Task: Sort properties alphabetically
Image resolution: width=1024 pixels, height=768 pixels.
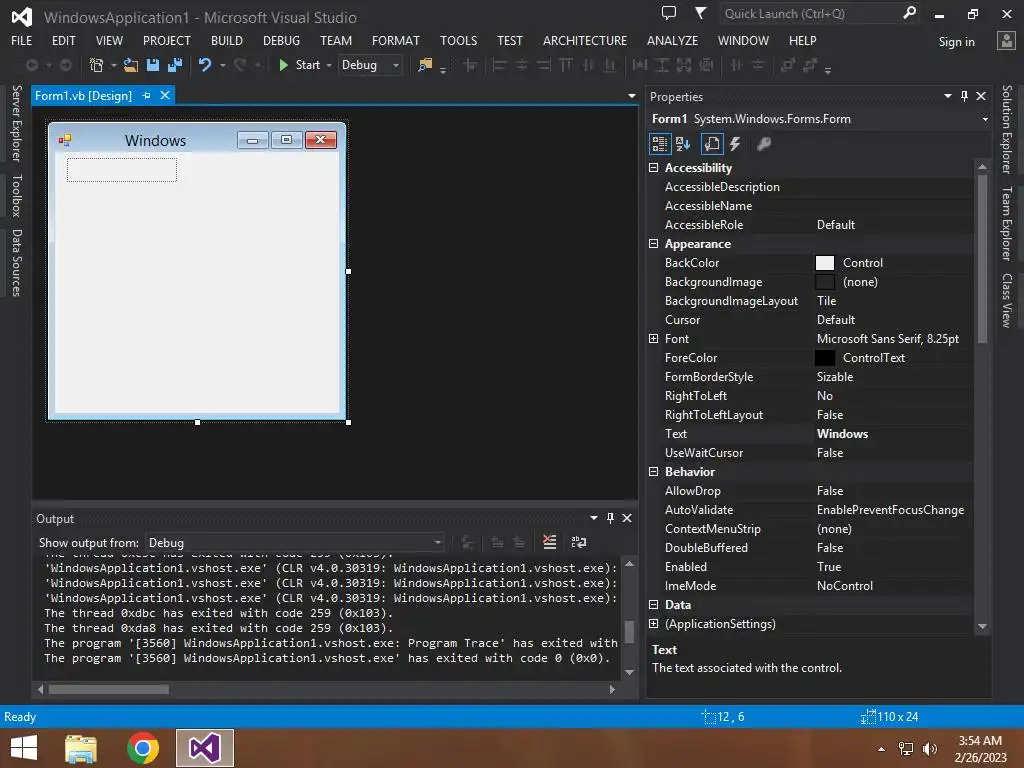Action: point(683,144)
